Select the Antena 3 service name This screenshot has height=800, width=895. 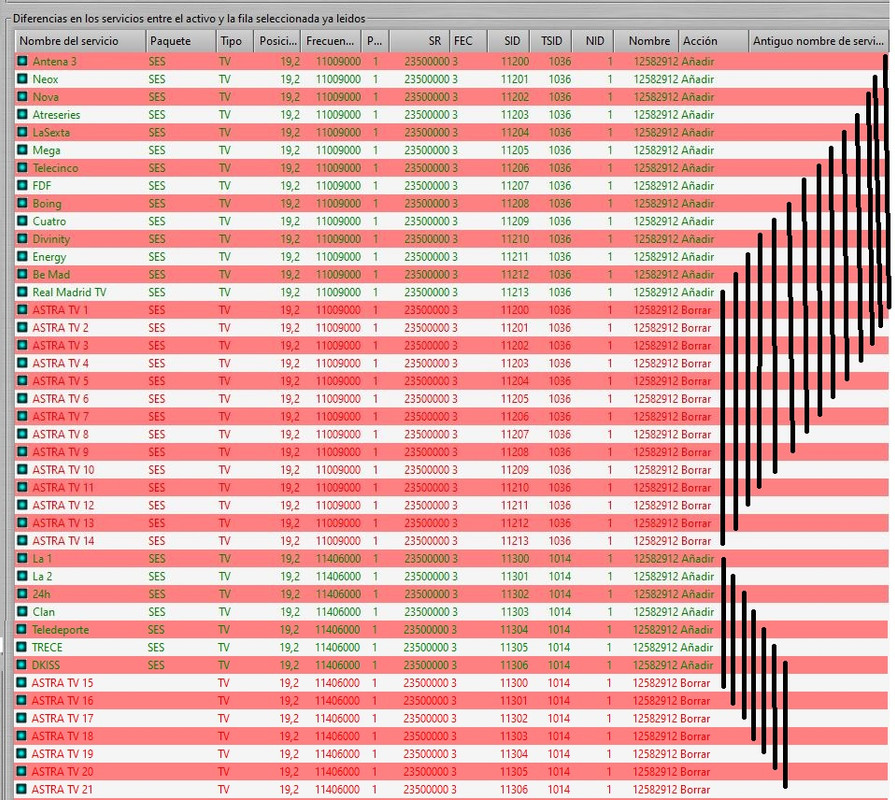tap(54, 61)
